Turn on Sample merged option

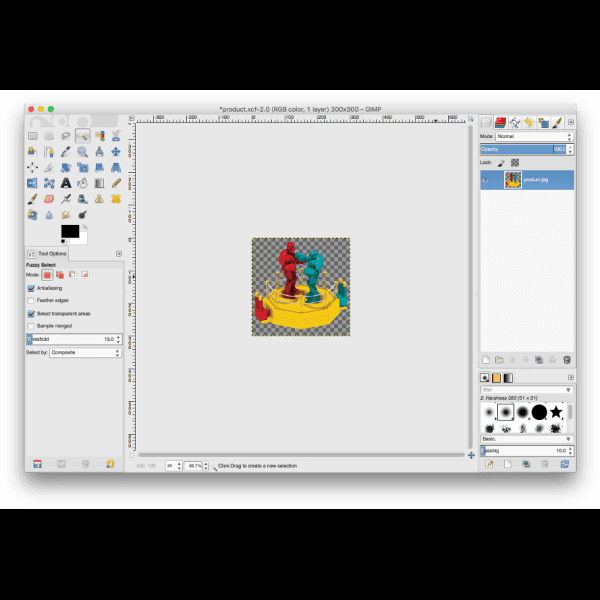(31, 326)
